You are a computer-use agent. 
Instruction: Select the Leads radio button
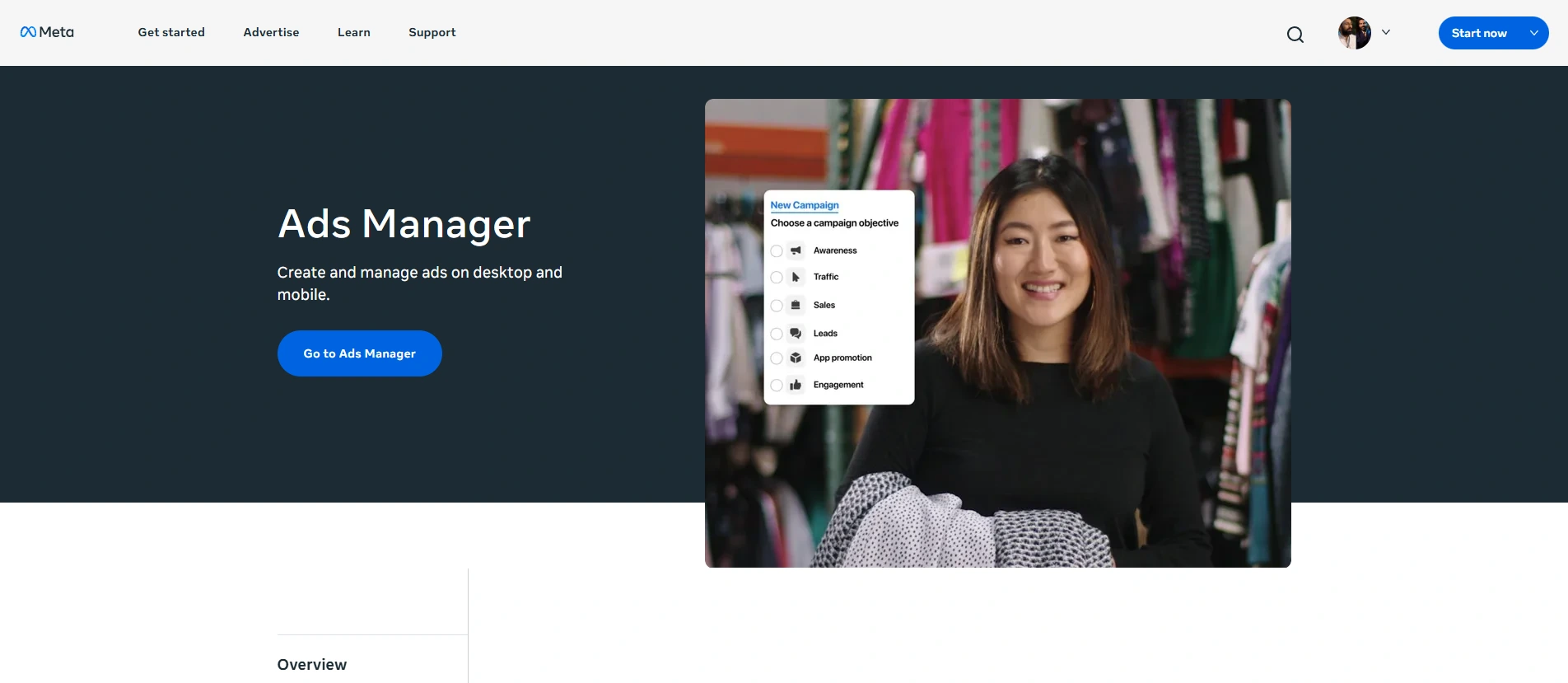coord(777,334)
